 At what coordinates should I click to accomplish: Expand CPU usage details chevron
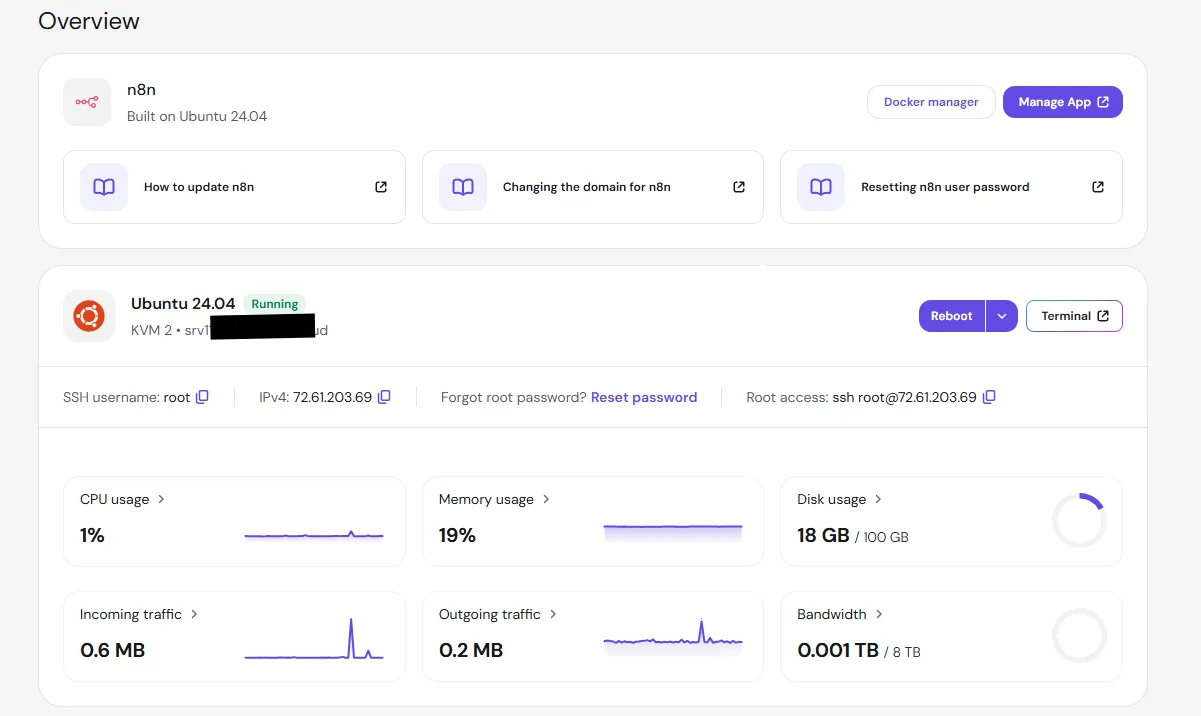click(161, 499)
